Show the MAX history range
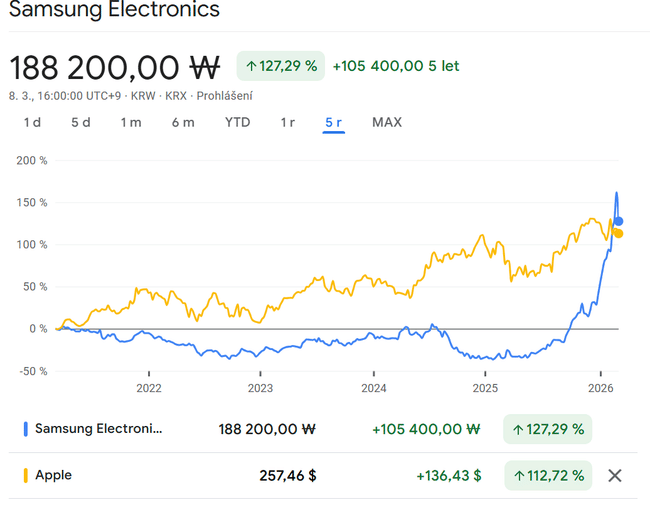This screenshot has height=505, width=650. [x=386, y=122]
